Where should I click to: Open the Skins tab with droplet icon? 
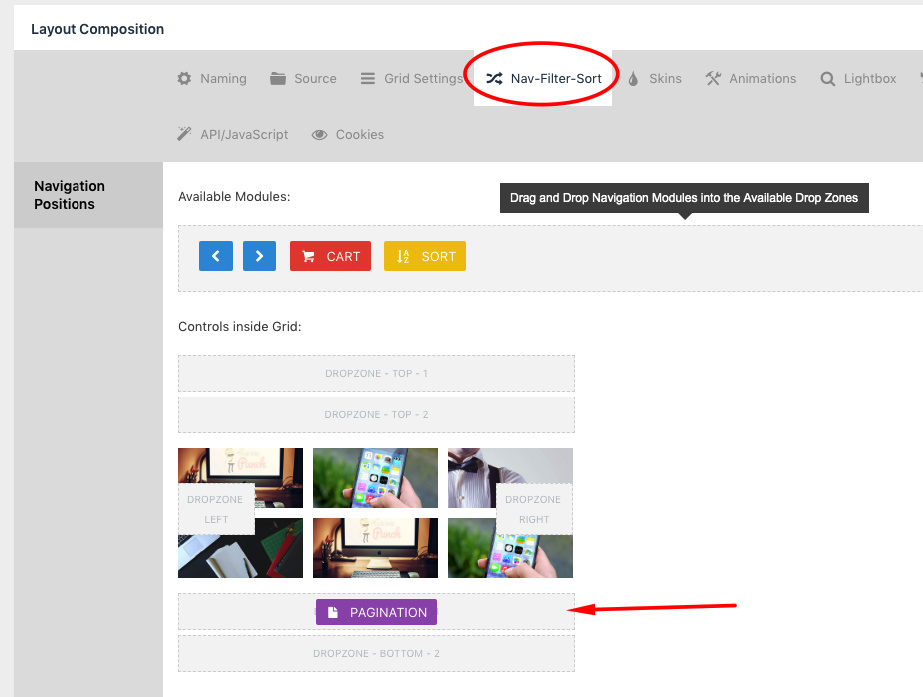coord(655,78)
